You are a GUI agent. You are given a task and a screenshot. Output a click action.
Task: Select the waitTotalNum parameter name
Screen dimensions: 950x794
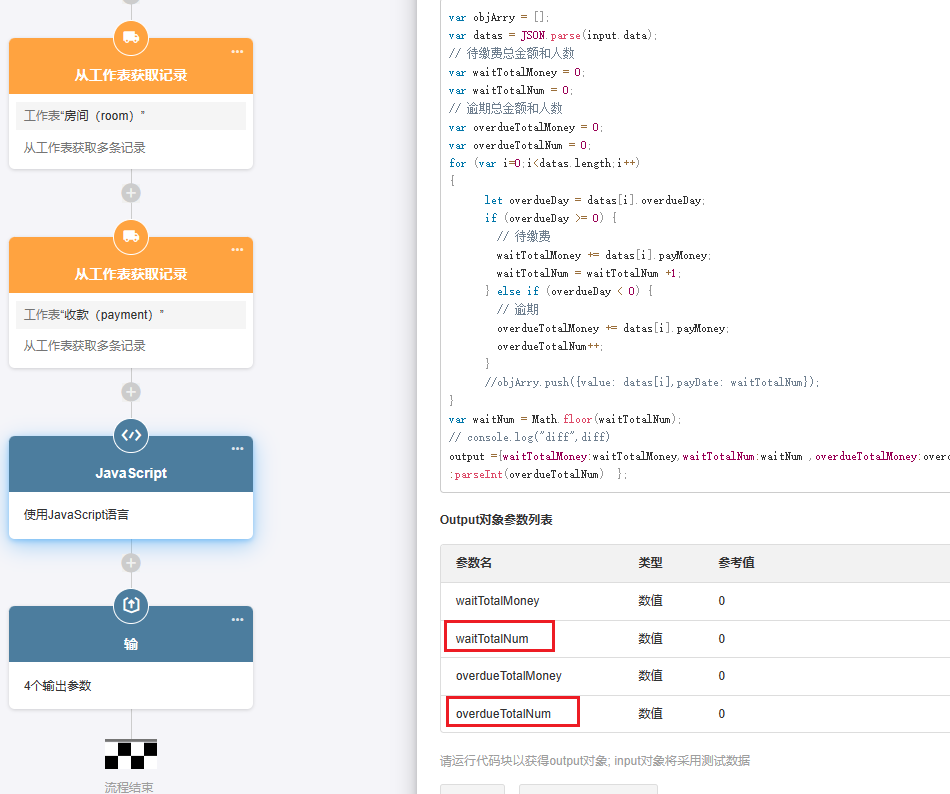point(492,638)
